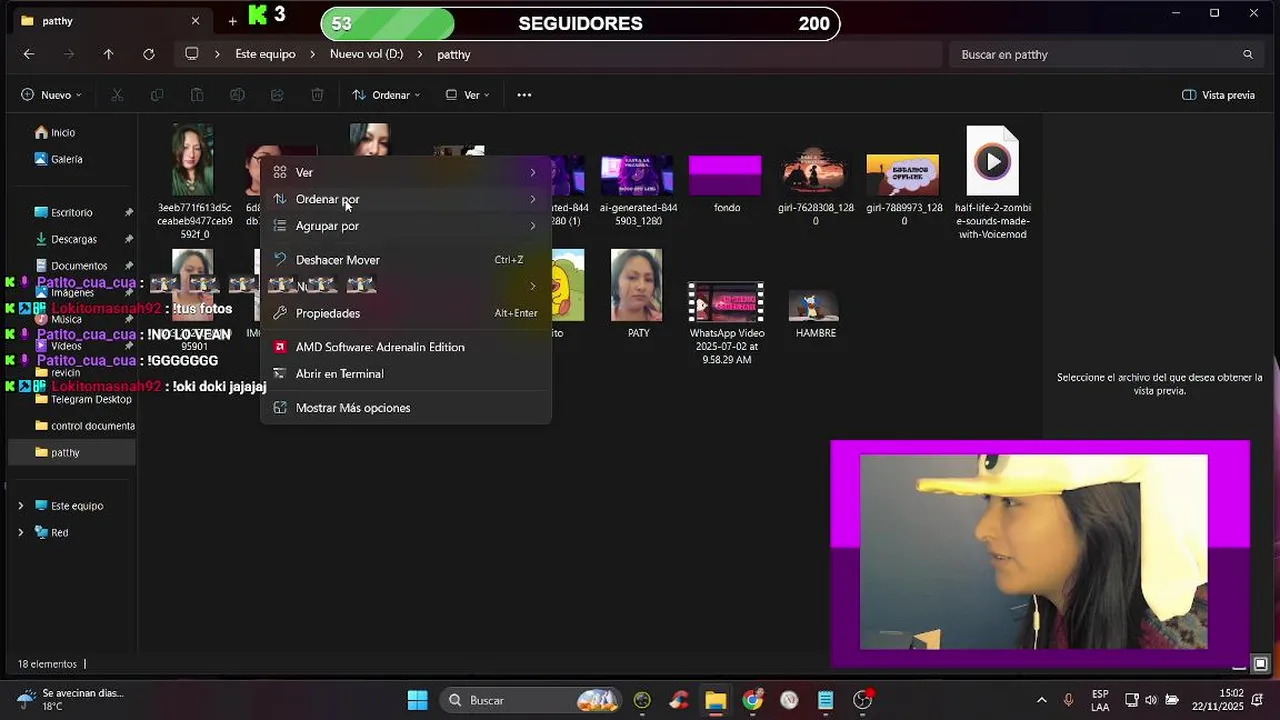Go back with the back arrow
Viewport: 1280px width, 720px height.
(x=28, y=54)
